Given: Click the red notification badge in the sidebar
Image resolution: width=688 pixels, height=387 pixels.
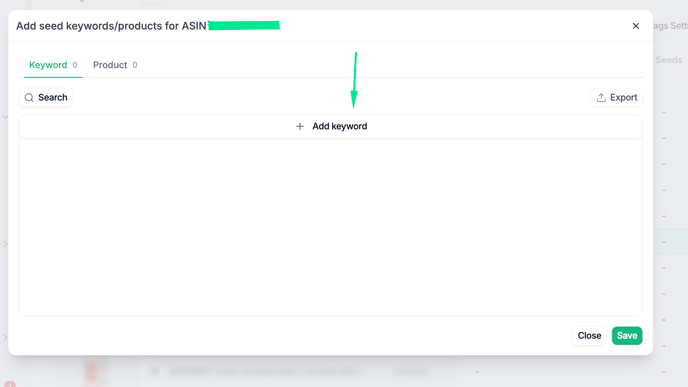Looking at the screenshot, I should click(x=10, y=384).
